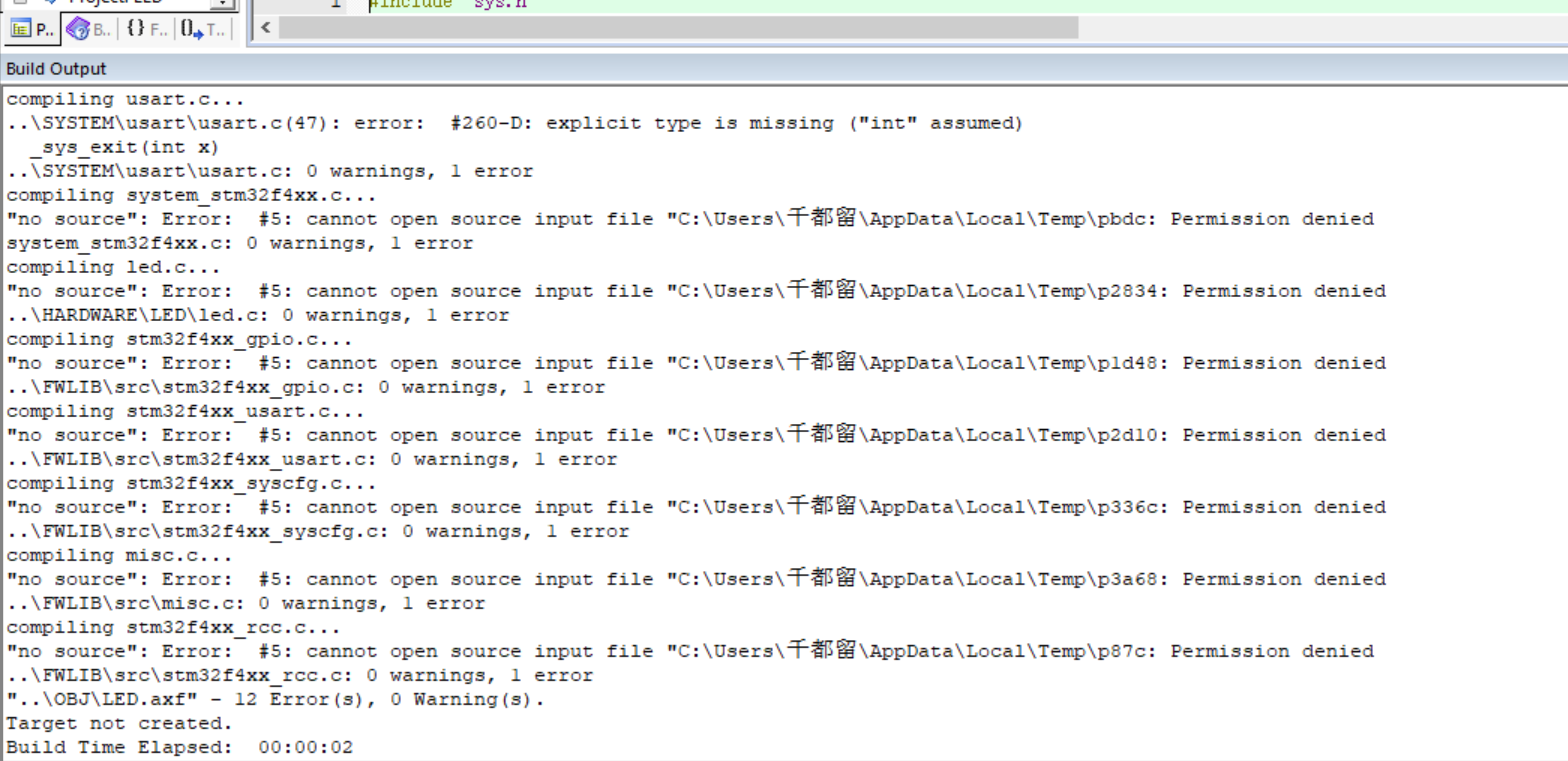Select the FWLIB\src\stm32f4xx_usart.c summary line
Viewport: 1568px width, 761px height.
point(312,459)
